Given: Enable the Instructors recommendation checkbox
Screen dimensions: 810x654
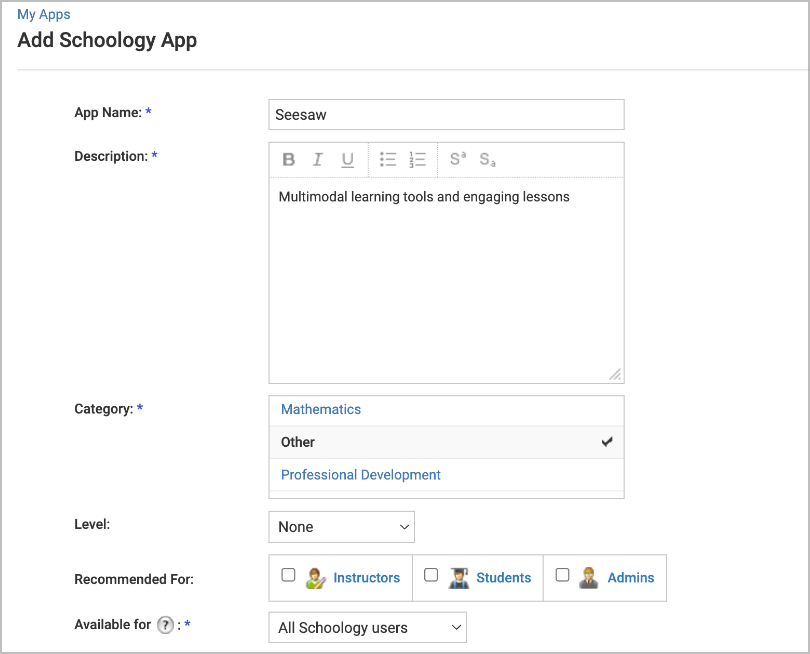Looking at the screenshot, I should point(288,575).
